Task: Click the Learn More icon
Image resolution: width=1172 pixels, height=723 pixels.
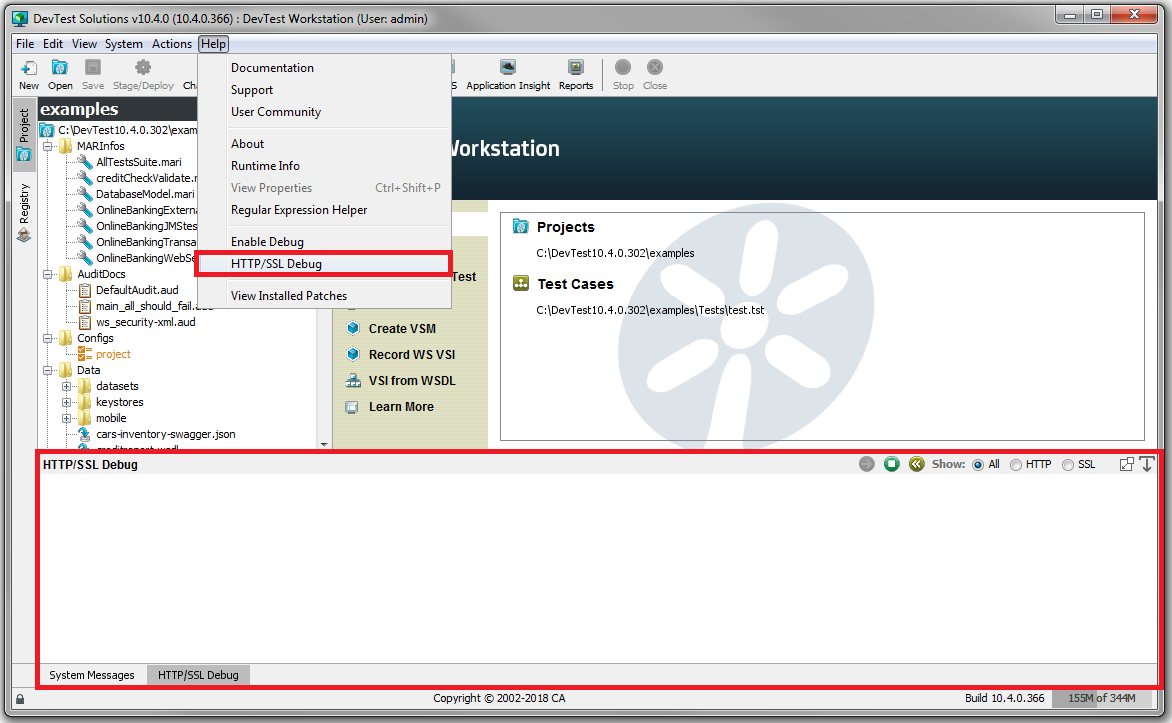Action: click(x=352, y=407)
